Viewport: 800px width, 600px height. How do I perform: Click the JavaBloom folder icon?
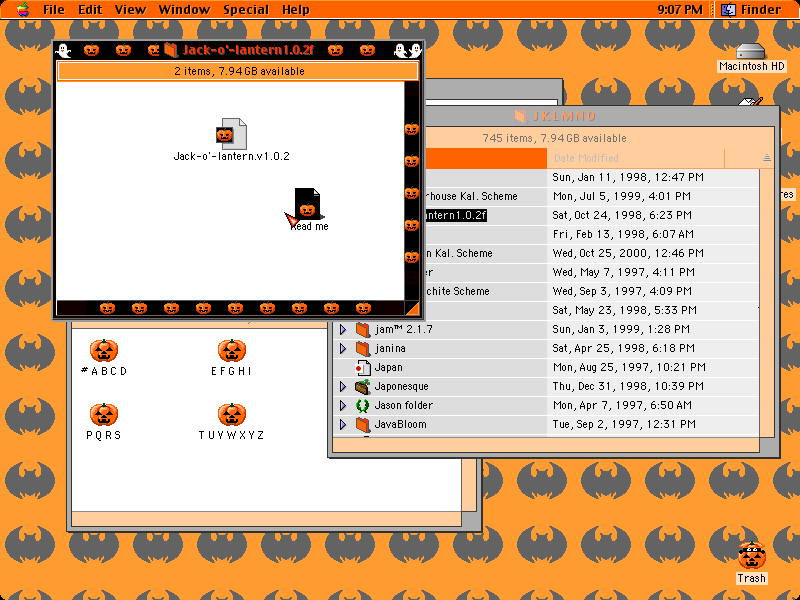pyautogui.click(x=363, y=424)
